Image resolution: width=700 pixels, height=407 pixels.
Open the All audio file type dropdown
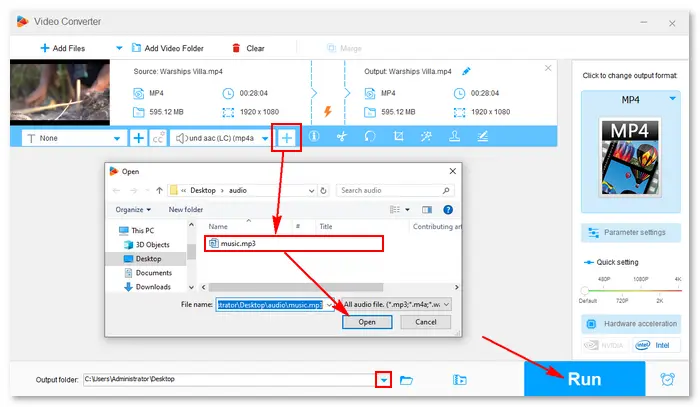[396, 304]
